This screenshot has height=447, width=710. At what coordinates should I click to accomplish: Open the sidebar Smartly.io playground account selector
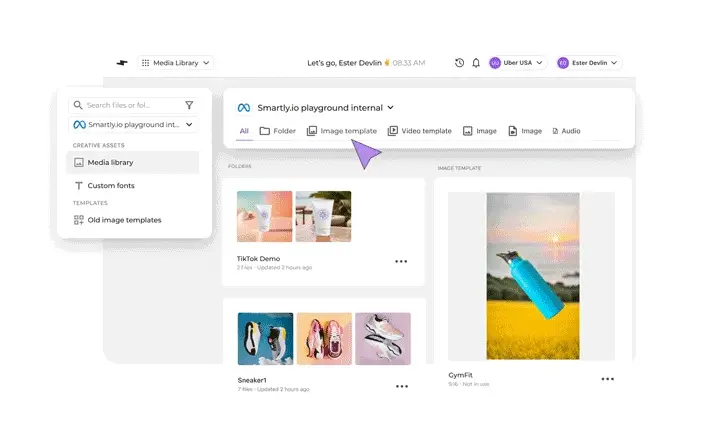134,125
